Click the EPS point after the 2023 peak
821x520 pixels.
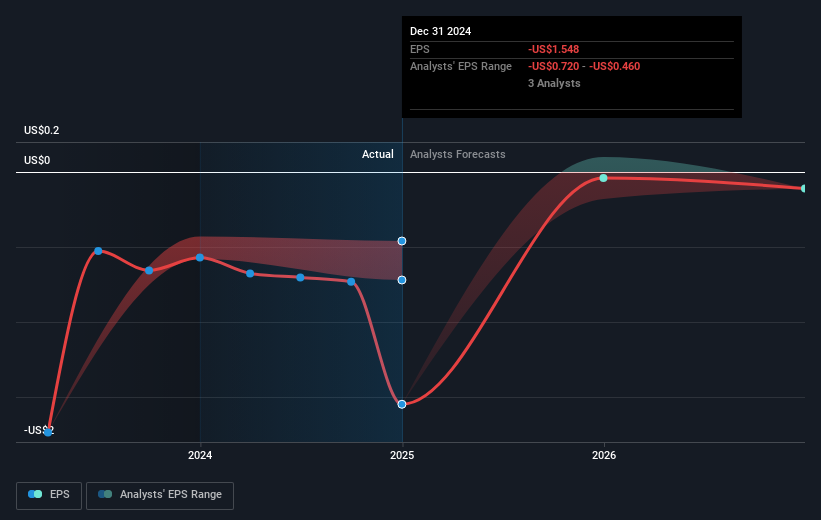coord(149,270)
